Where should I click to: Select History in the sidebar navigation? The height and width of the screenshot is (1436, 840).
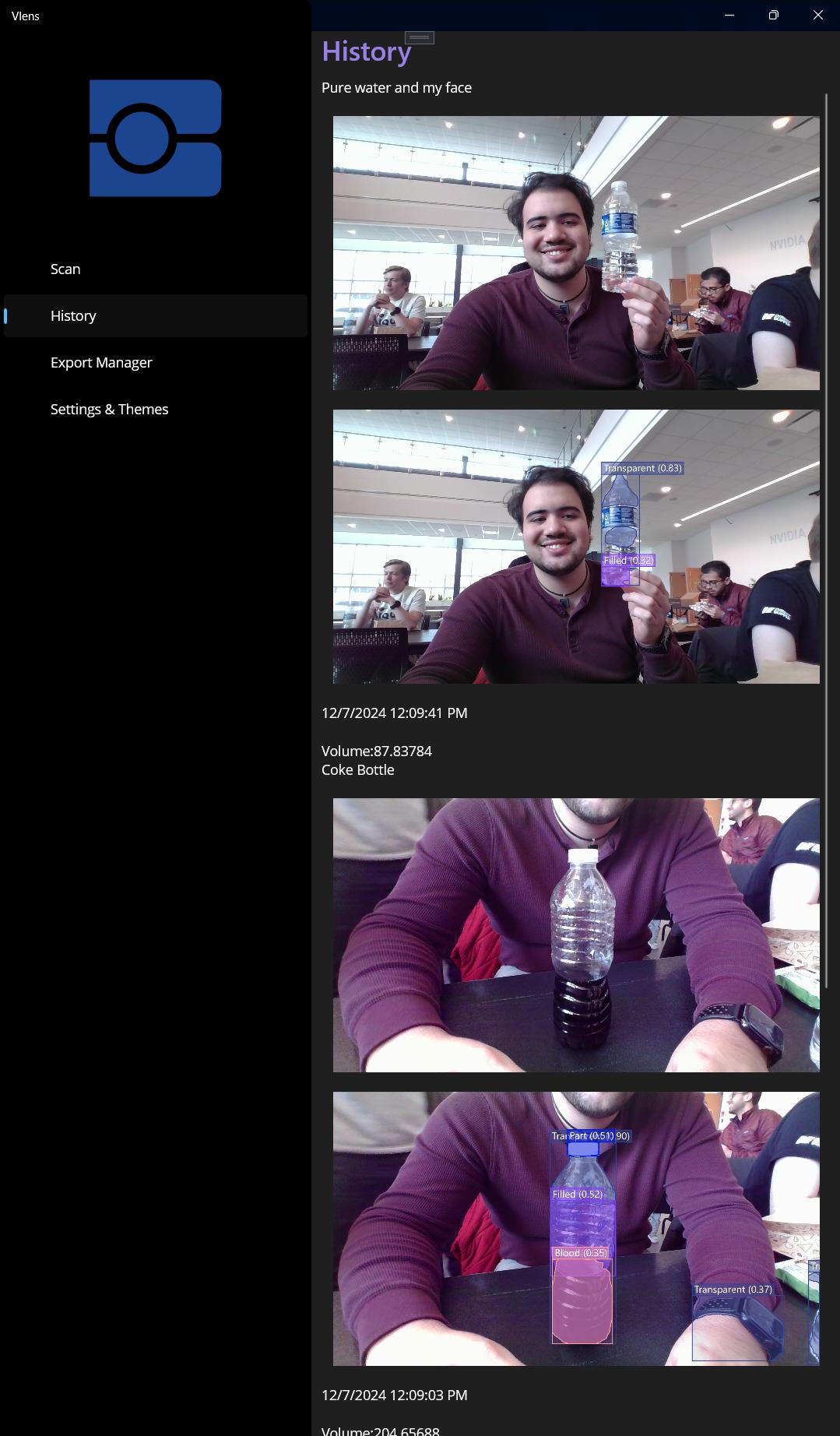[73, 315]
